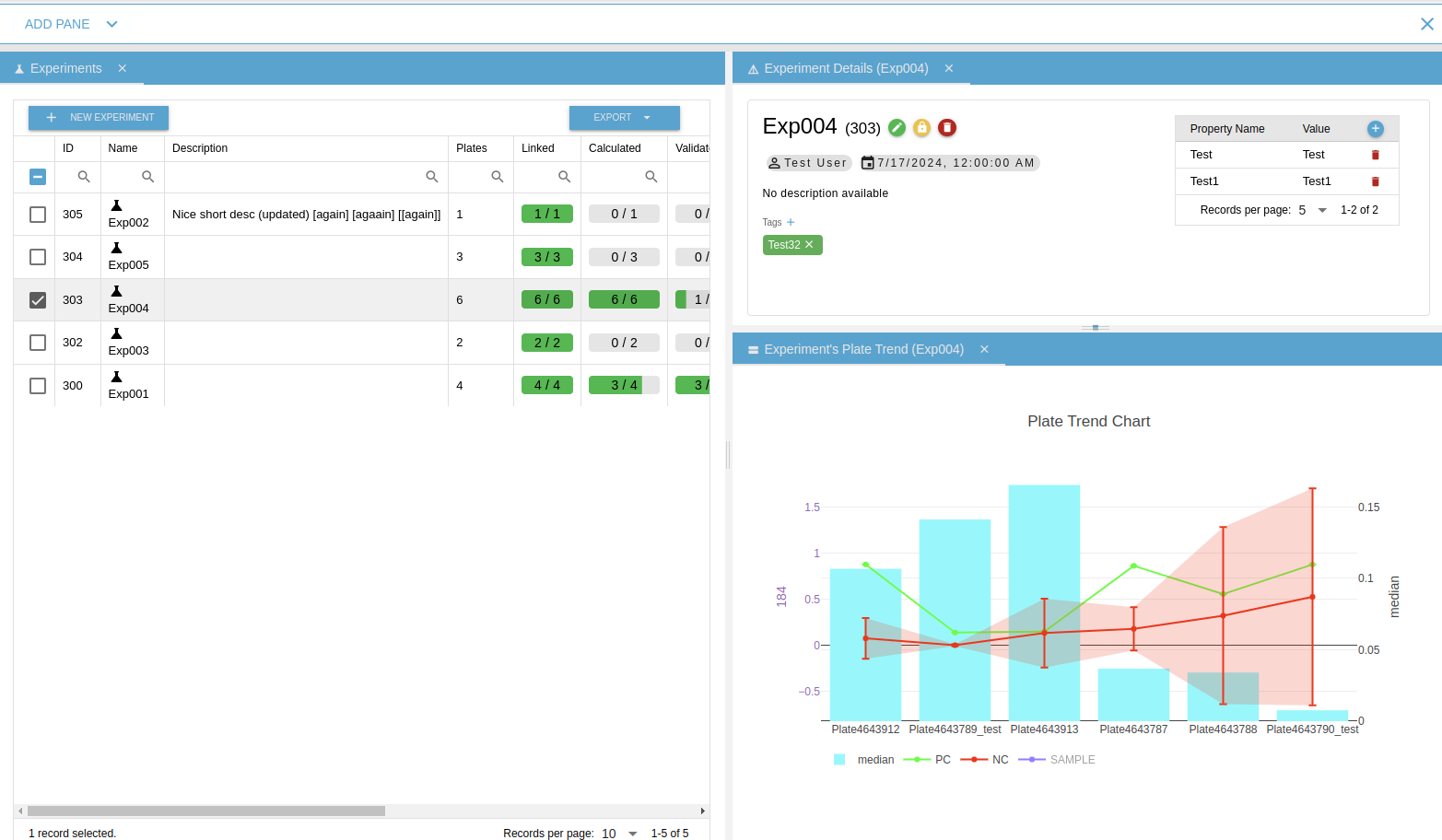Click the green edit pencil icon for Exp004
The height and width of the screenshot is (840, 1442).
pos(897,128)
